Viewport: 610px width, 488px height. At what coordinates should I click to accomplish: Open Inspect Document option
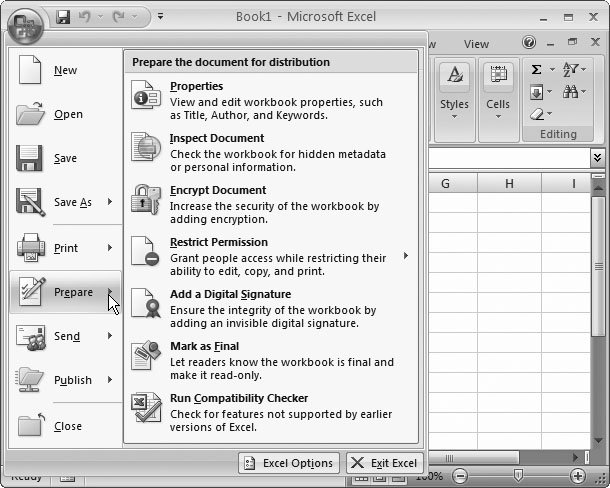pos(216,138)
